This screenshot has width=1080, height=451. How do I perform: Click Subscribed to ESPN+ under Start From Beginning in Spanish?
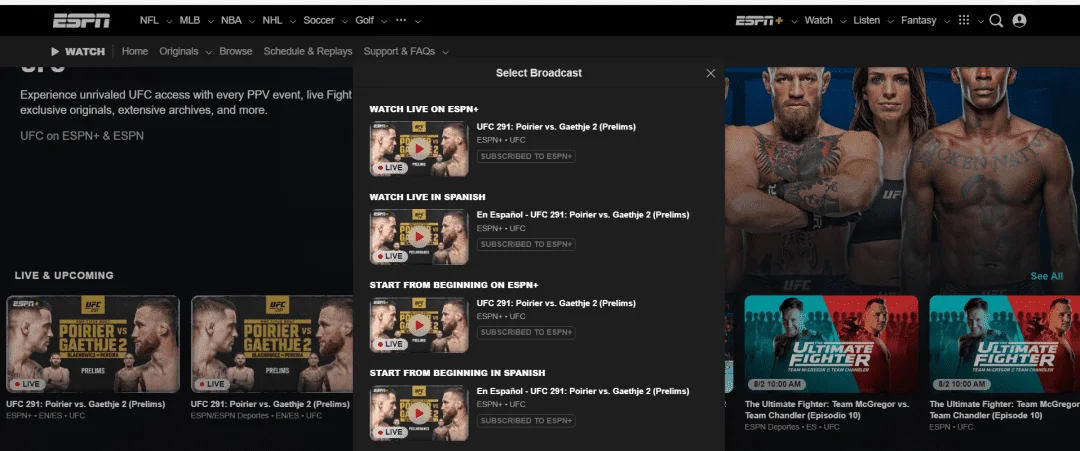tap(526, 421)
